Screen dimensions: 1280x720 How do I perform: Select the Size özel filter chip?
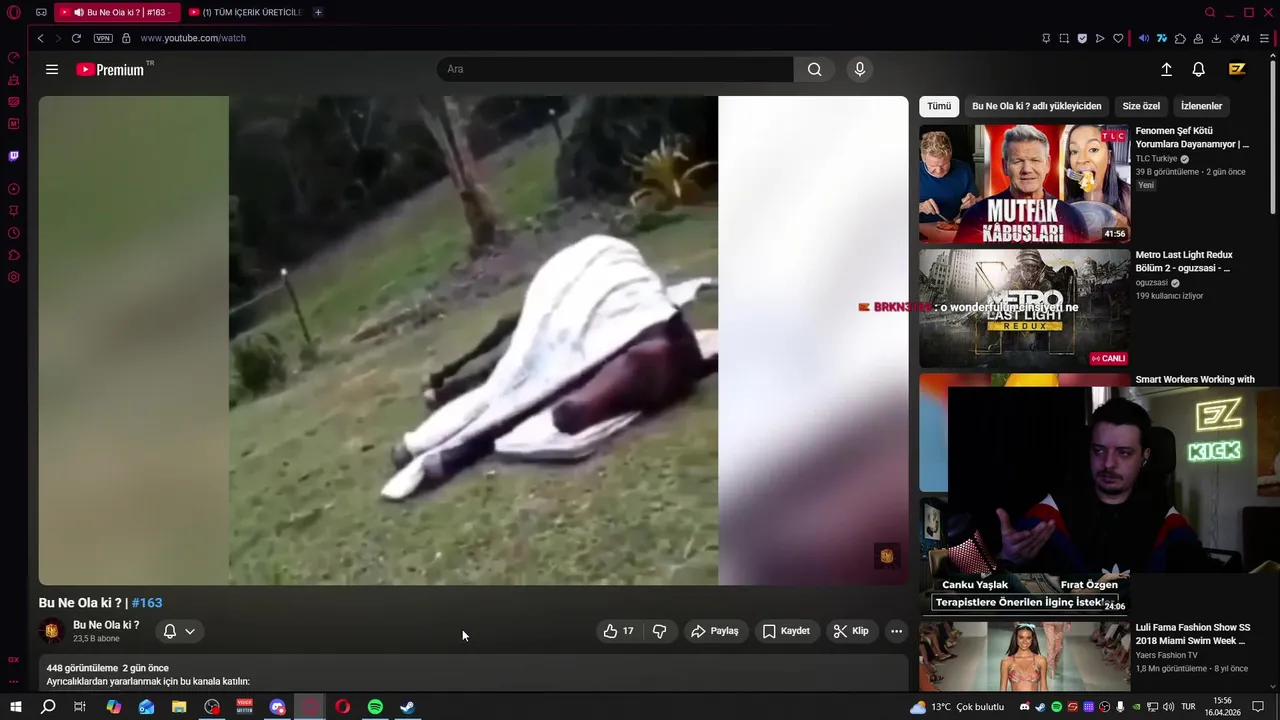point(1141,106)
